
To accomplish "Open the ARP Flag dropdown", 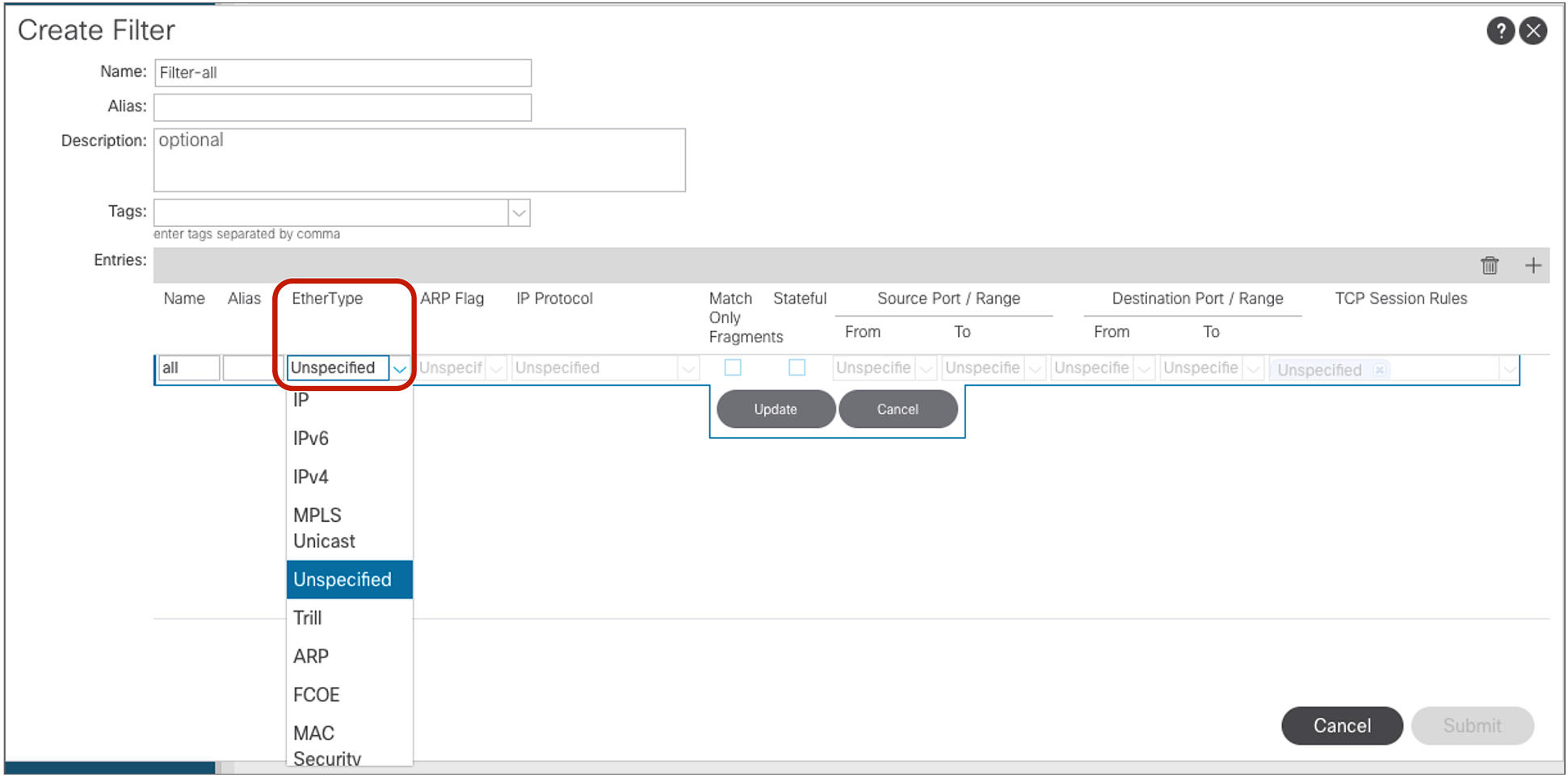I will tap(496, 367).
